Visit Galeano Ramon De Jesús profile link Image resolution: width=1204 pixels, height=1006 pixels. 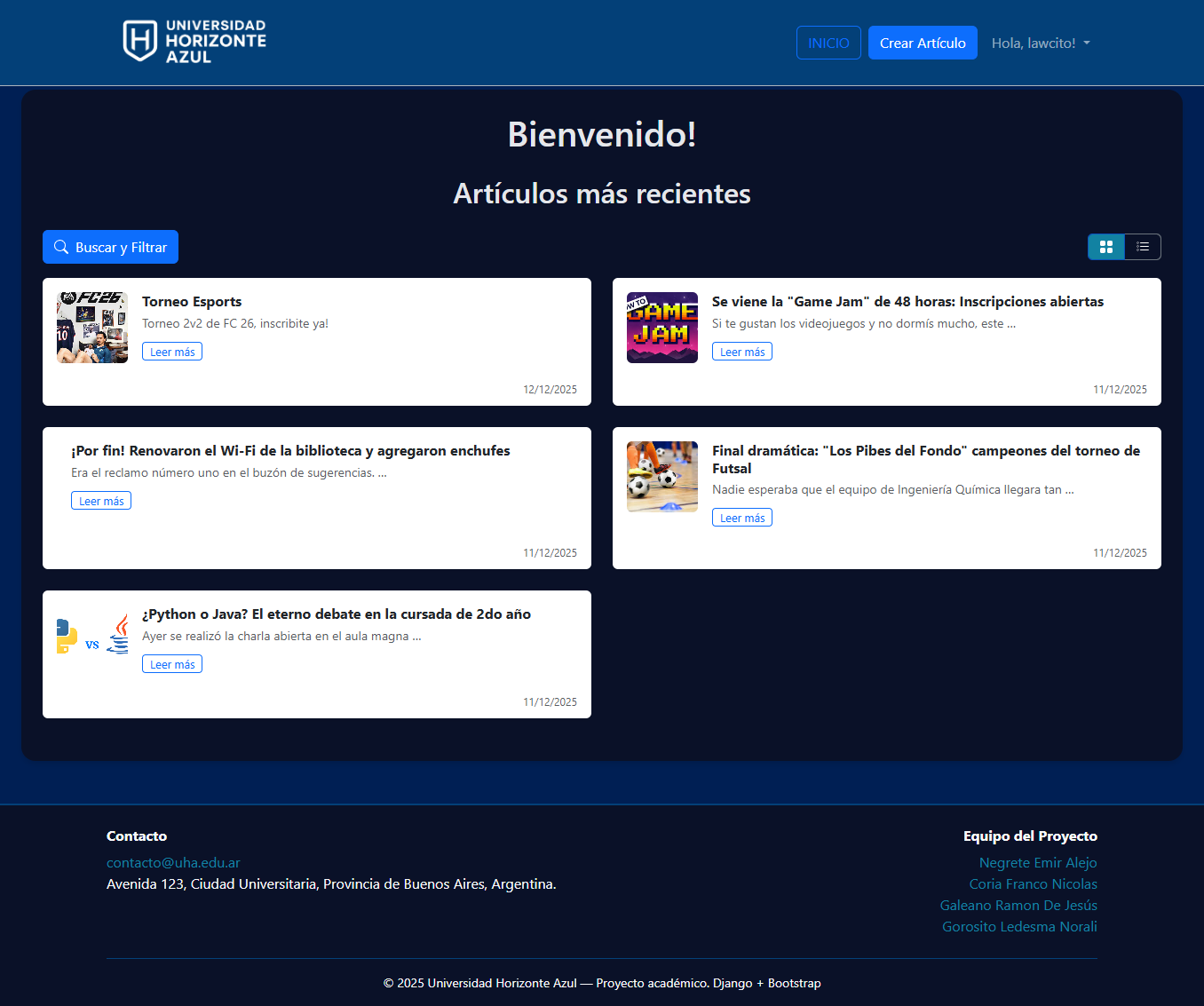1018,905
